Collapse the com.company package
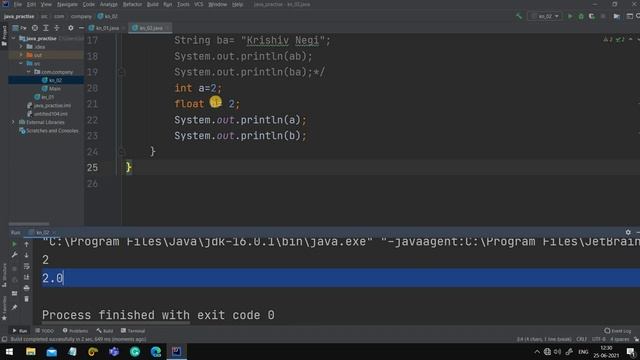 [x=29, y=72]
